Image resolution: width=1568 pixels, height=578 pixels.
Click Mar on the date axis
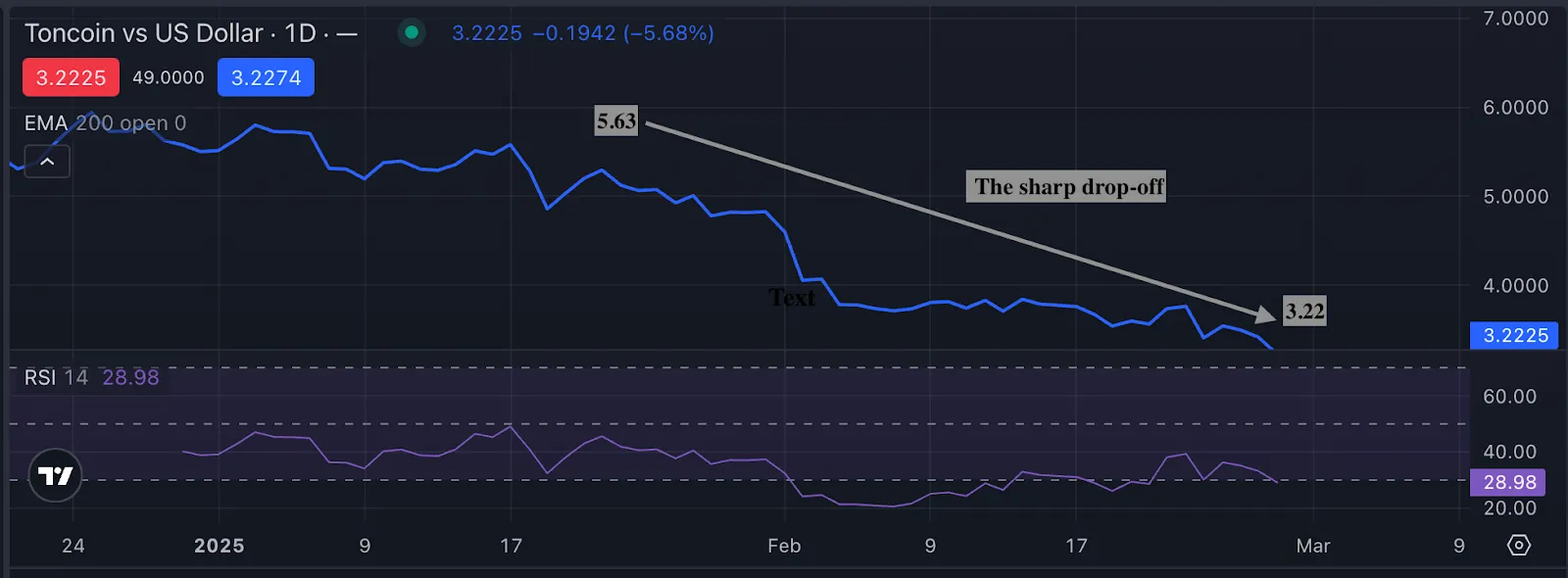(1313, 546)
